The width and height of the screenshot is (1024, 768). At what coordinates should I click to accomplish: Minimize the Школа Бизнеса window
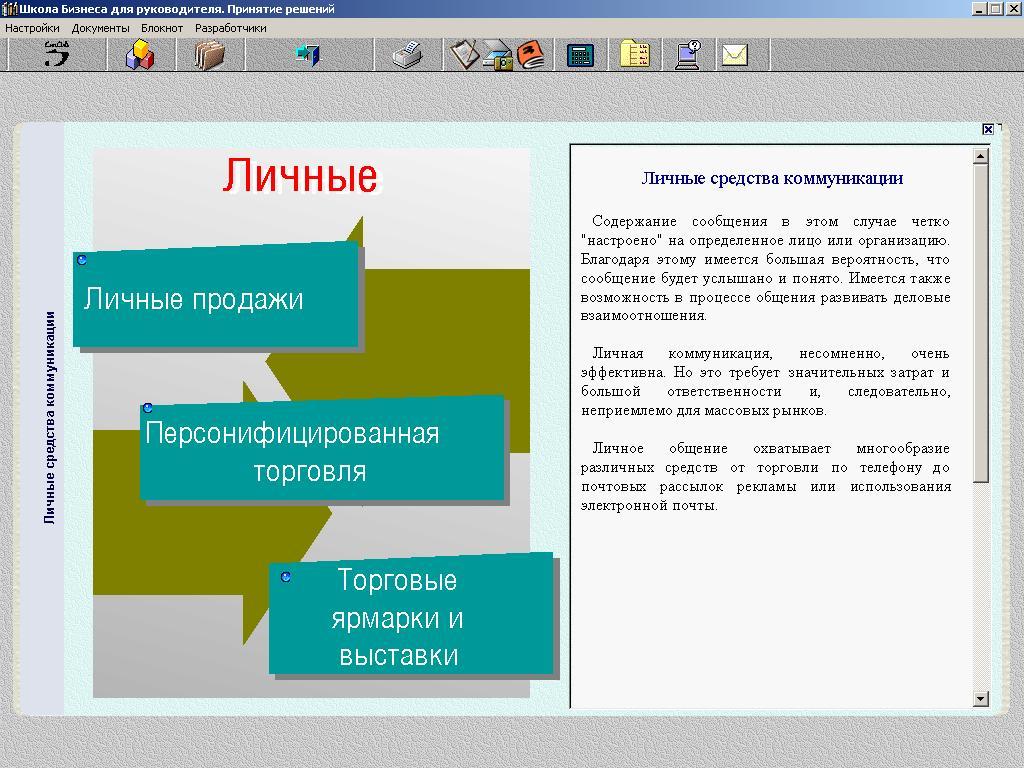tap(979, 8)
